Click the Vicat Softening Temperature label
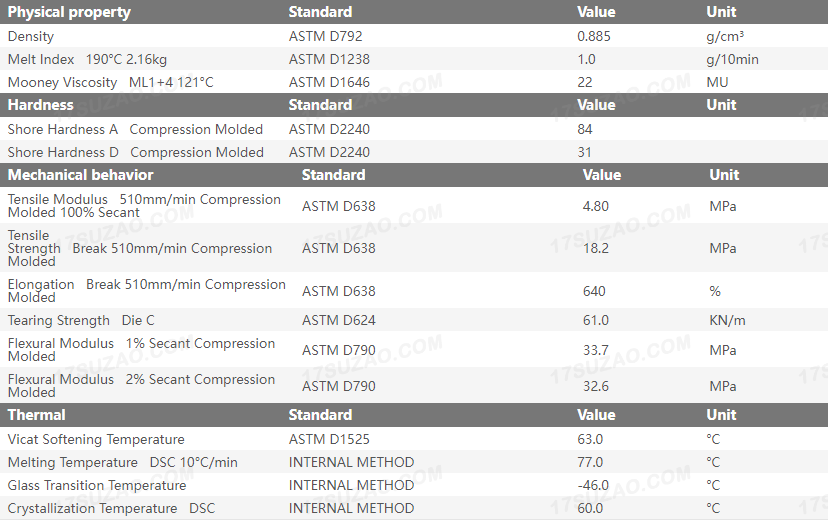This screenshot has height=520, width=828. [96, 439]
